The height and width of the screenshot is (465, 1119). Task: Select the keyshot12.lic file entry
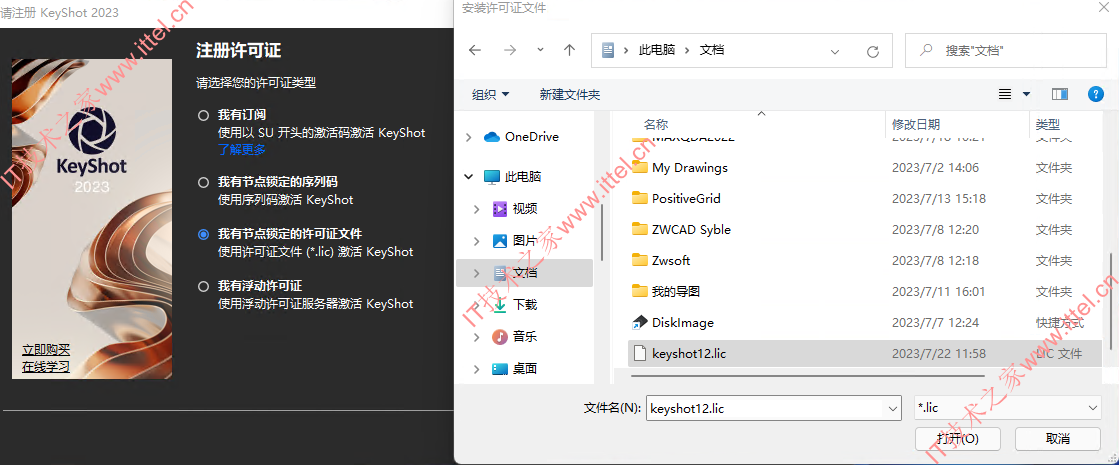(x=864, y=354)
